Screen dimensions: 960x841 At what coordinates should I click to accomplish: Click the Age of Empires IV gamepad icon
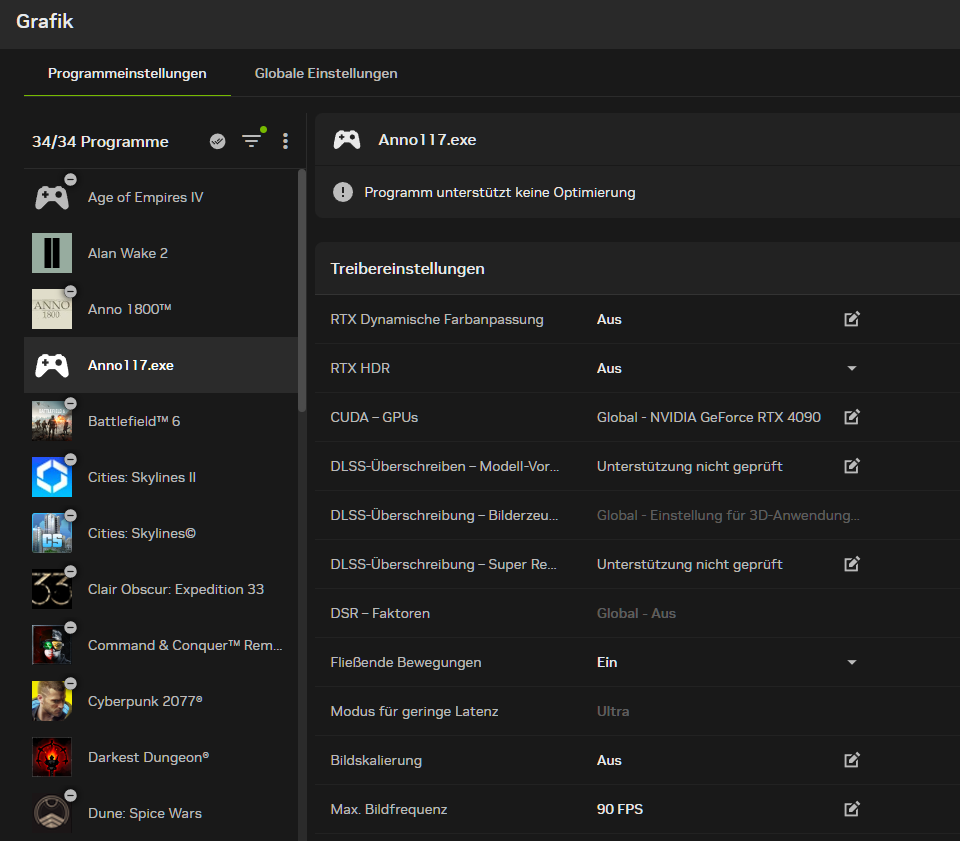pyautogui.click(x=52, y=197)
